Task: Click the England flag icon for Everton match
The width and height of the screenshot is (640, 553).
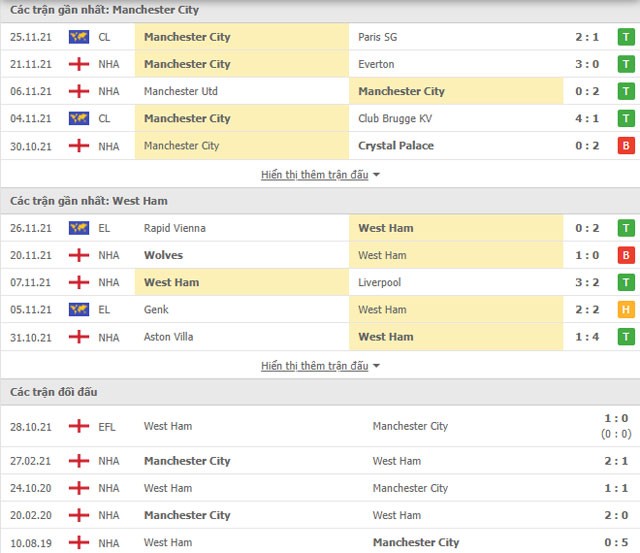Action: coord(79,64)
